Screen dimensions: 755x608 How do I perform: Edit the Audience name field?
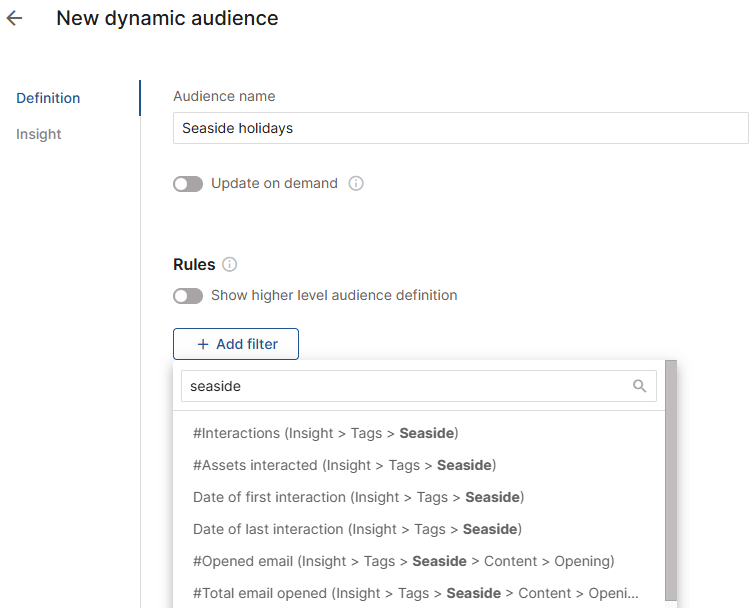pos(461,128)
